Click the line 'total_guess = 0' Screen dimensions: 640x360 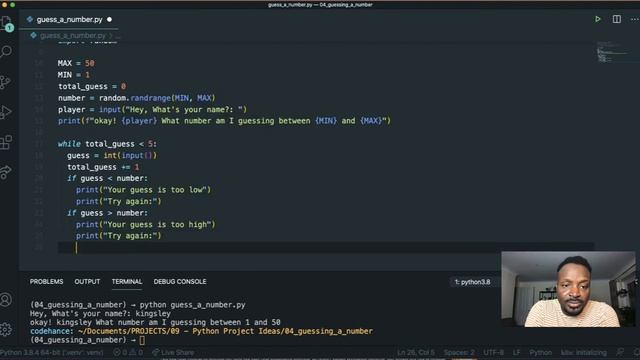[x=92, y=87]
